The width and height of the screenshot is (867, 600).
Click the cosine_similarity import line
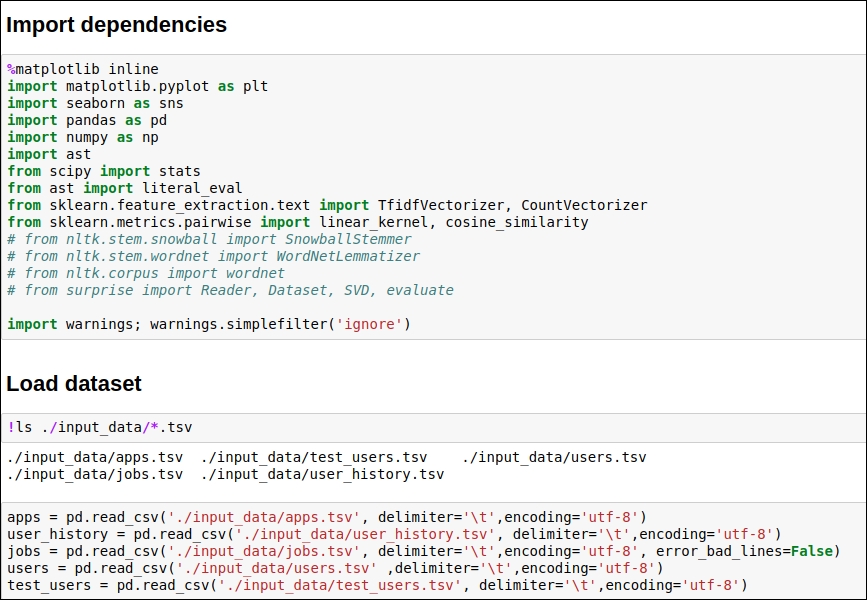click(x=297, y=222)
